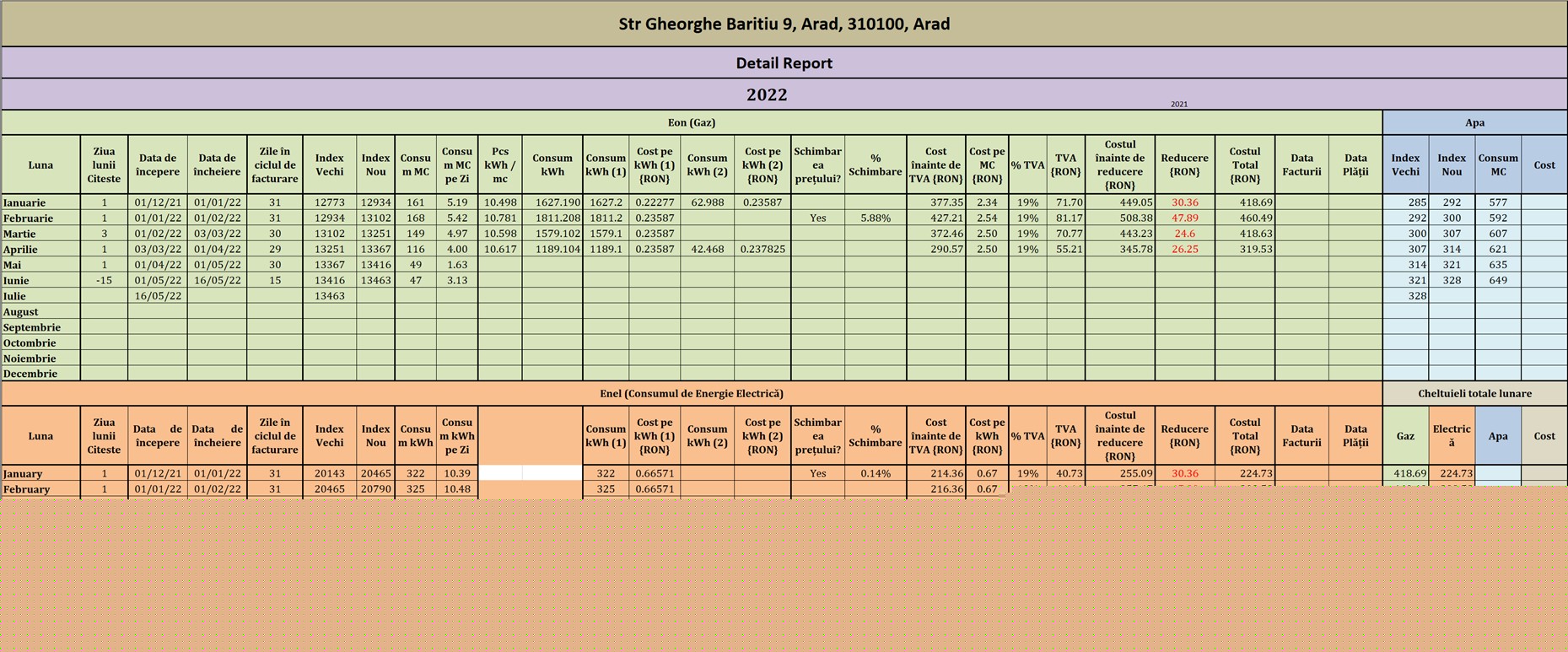The width and height of the screenshot is (1568, 652).
Task: Select the 'Yes' cell in the January Enel row
Action: [x=817, y=474]
